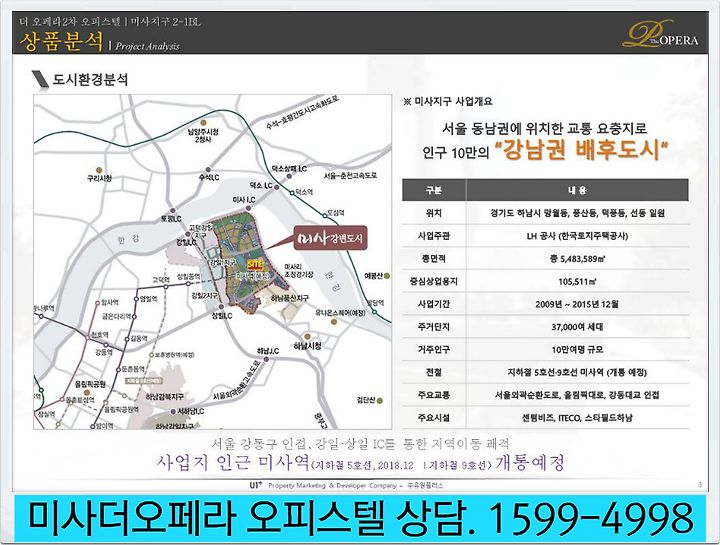Click the 서울-춘천고속도로 road label

(350, 175)
